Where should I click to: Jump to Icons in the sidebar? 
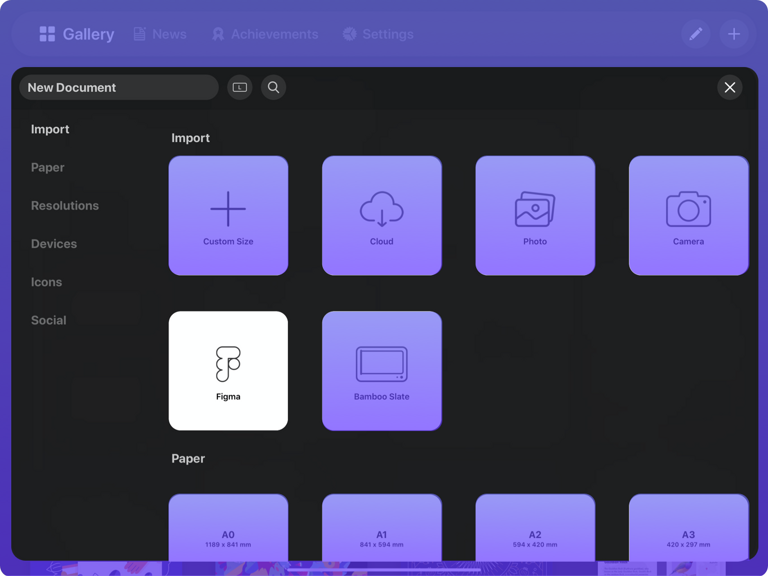47,282
